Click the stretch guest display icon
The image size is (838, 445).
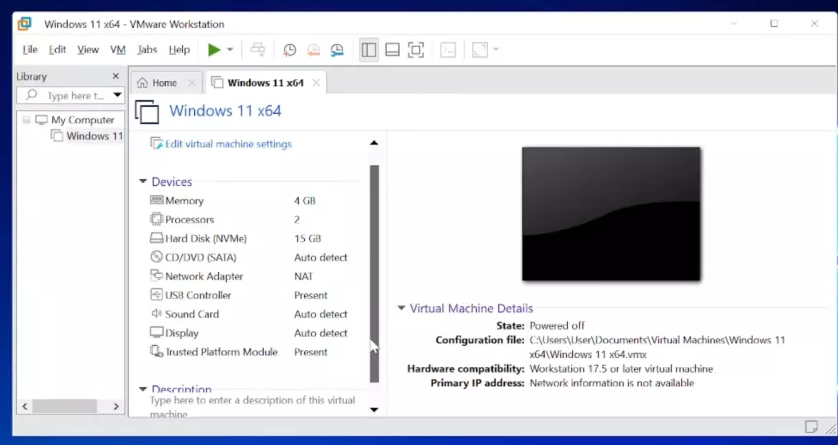[480, 50]
